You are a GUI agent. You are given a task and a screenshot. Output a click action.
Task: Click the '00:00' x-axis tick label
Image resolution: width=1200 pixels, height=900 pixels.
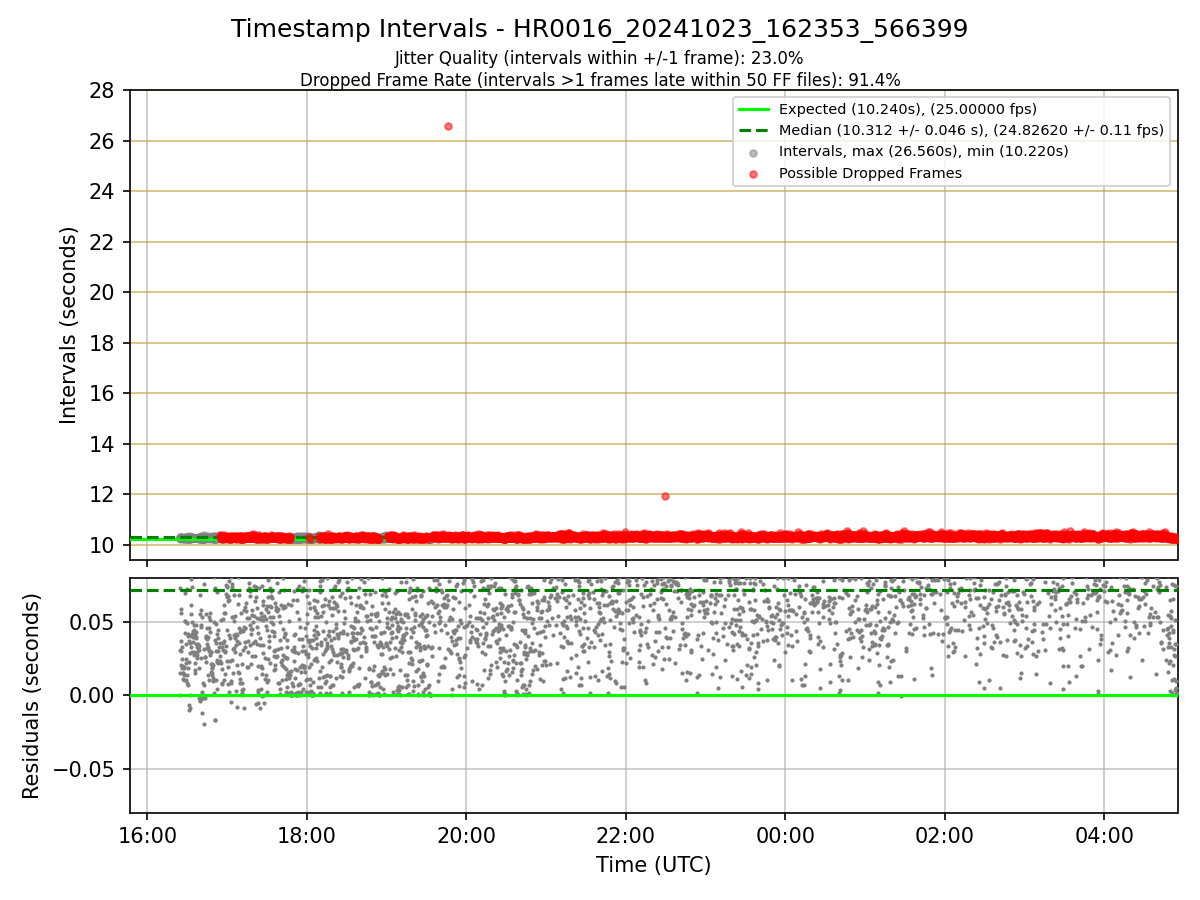click(785, 834)
